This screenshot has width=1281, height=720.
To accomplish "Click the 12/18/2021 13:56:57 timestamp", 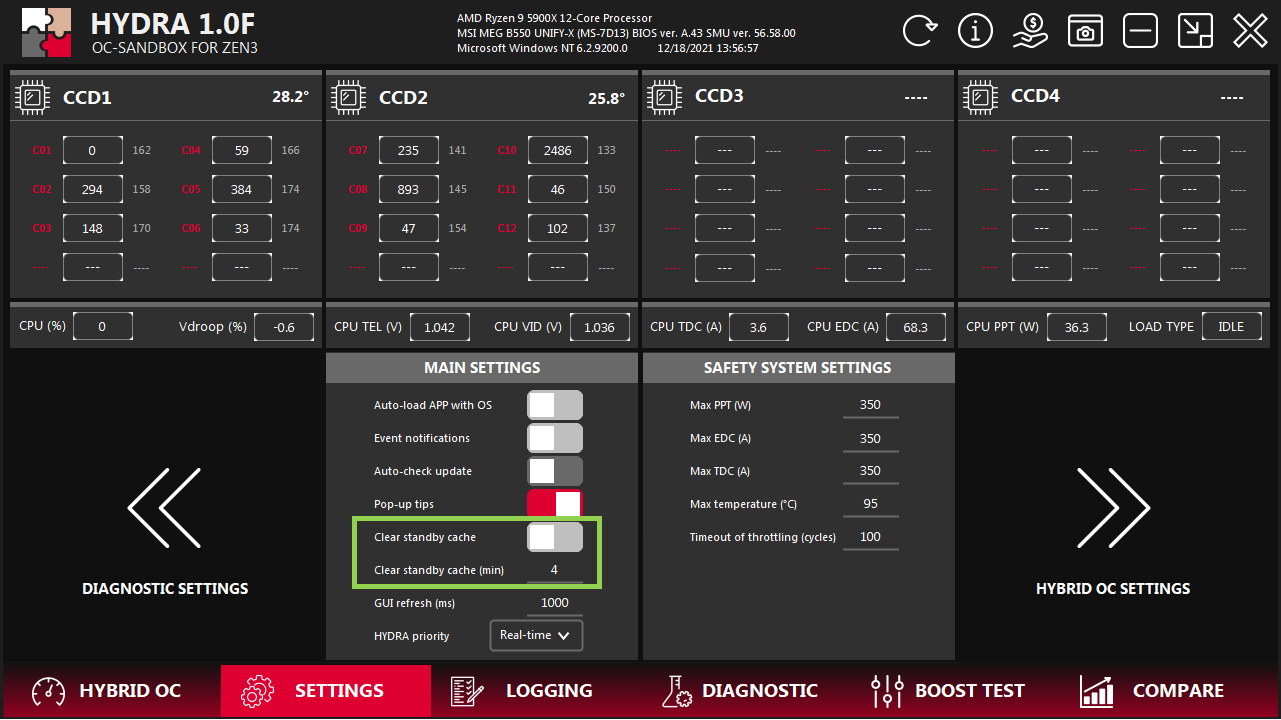I will [708, 48].
